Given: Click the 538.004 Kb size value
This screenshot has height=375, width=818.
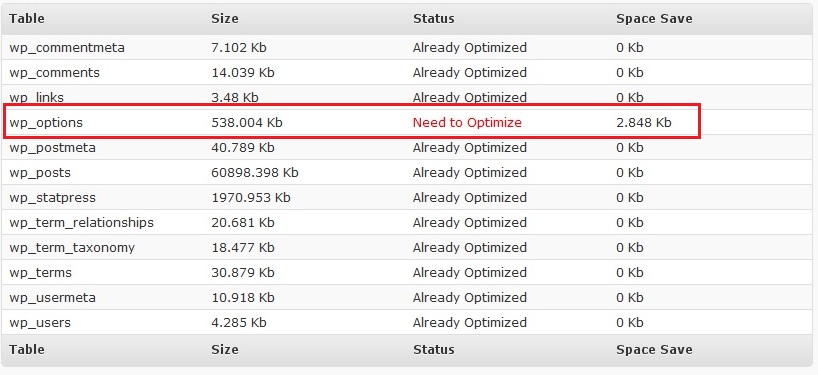Looking at the screenshot, I should [x=247, y=123].
